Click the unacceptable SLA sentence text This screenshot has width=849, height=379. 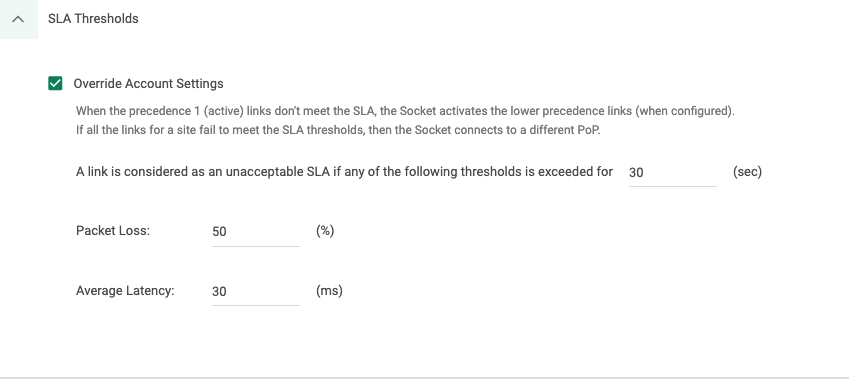pos(344,172)
